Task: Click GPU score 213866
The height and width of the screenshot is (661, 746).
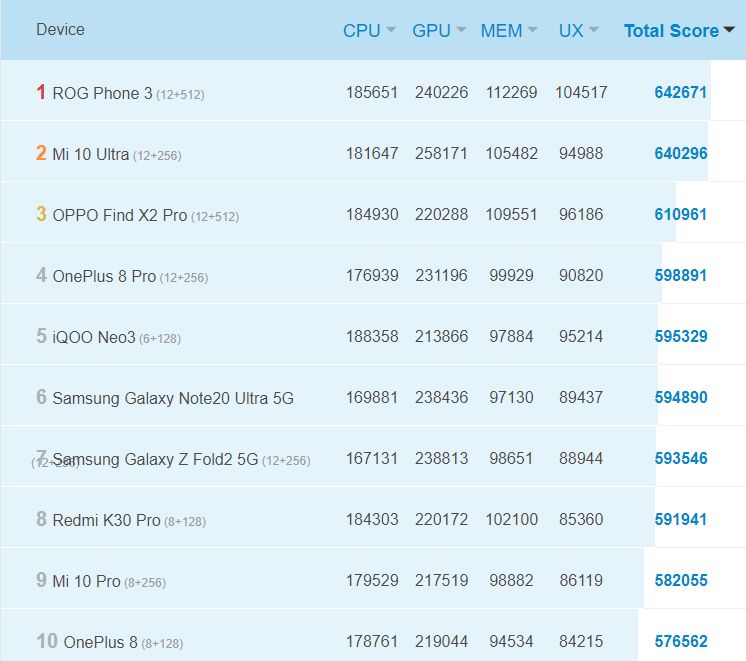Action: coord(442,336)
